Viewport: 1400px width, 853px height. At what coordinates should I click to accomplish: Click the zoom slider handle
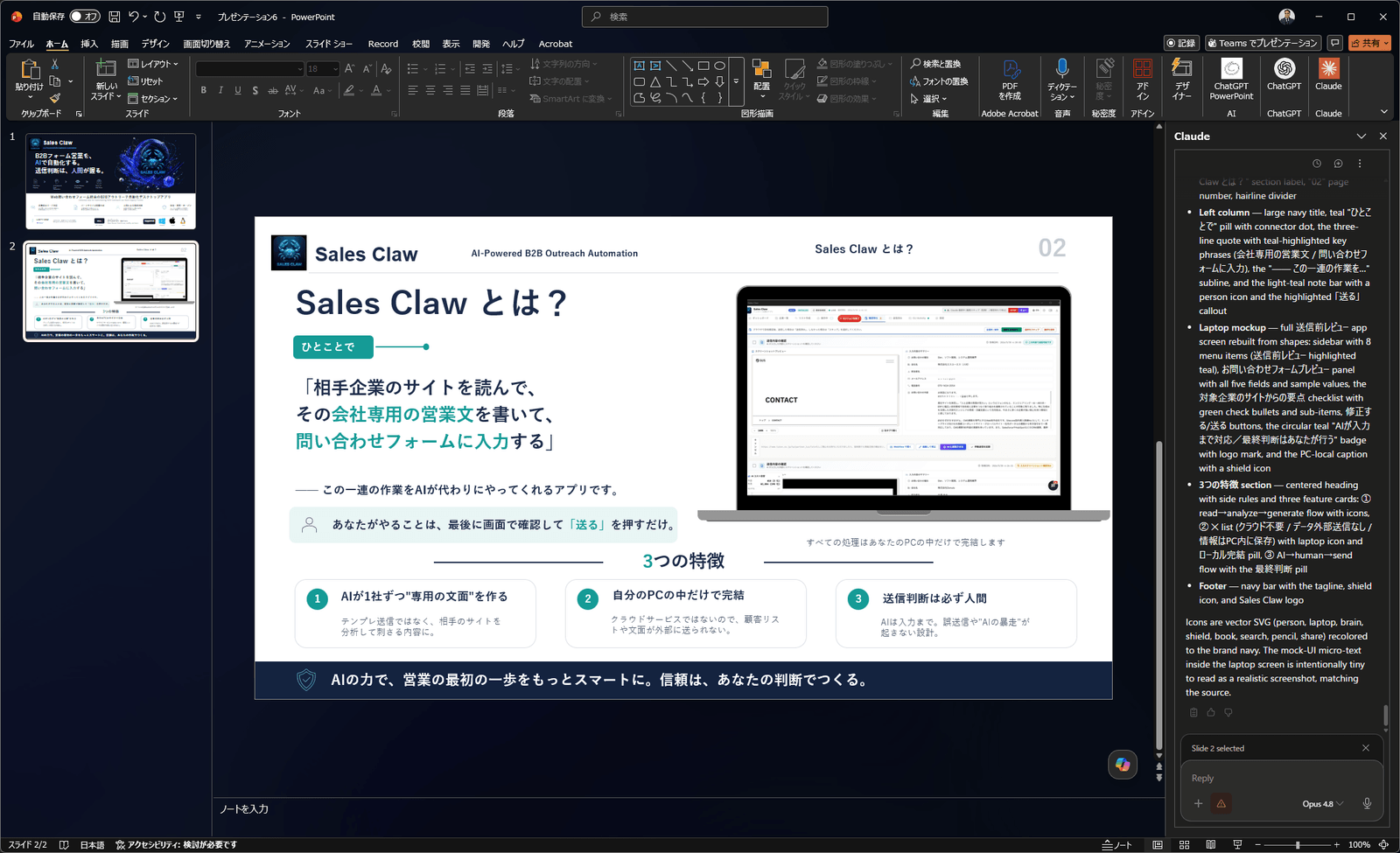tap(1298, 845)
